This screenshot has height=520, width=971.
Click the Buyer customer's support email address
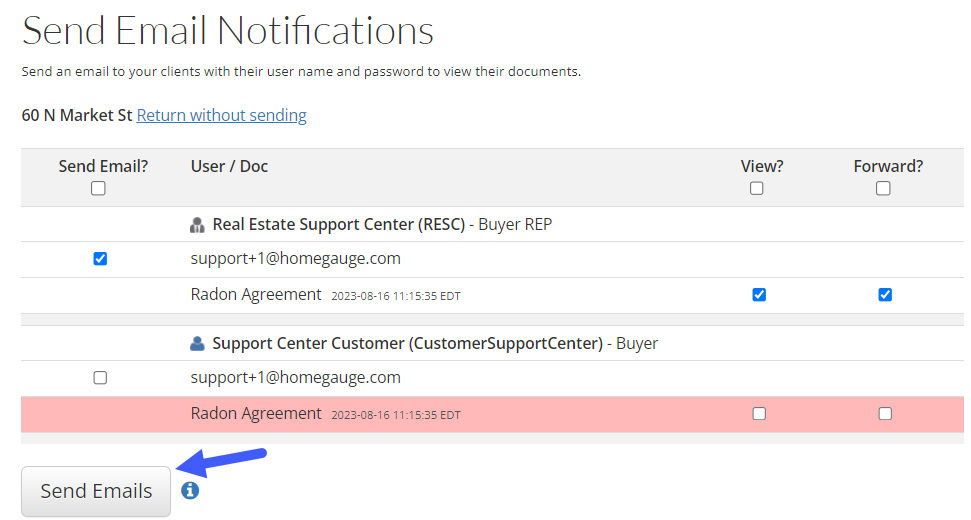click(295, 377)
